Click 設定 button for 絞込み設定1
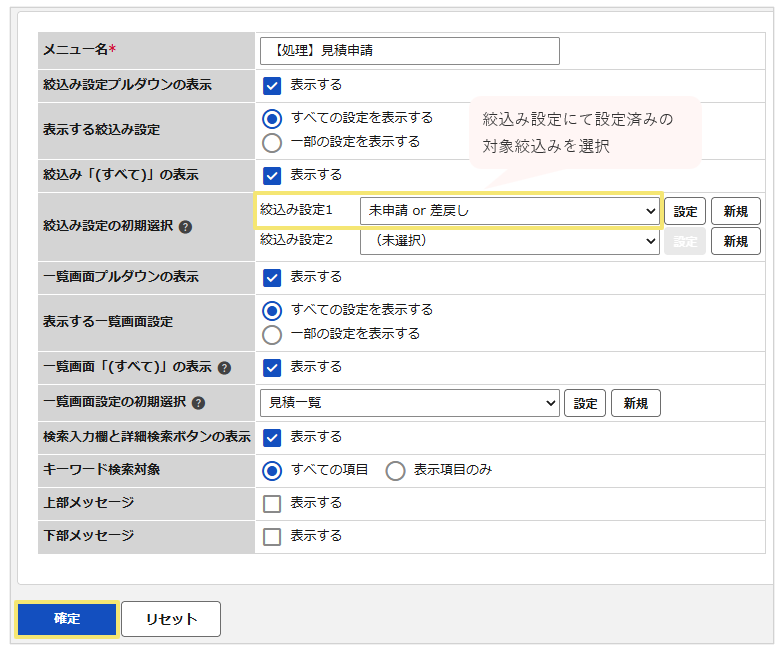This screenshot has height=649, width=784. coord(685,211)
